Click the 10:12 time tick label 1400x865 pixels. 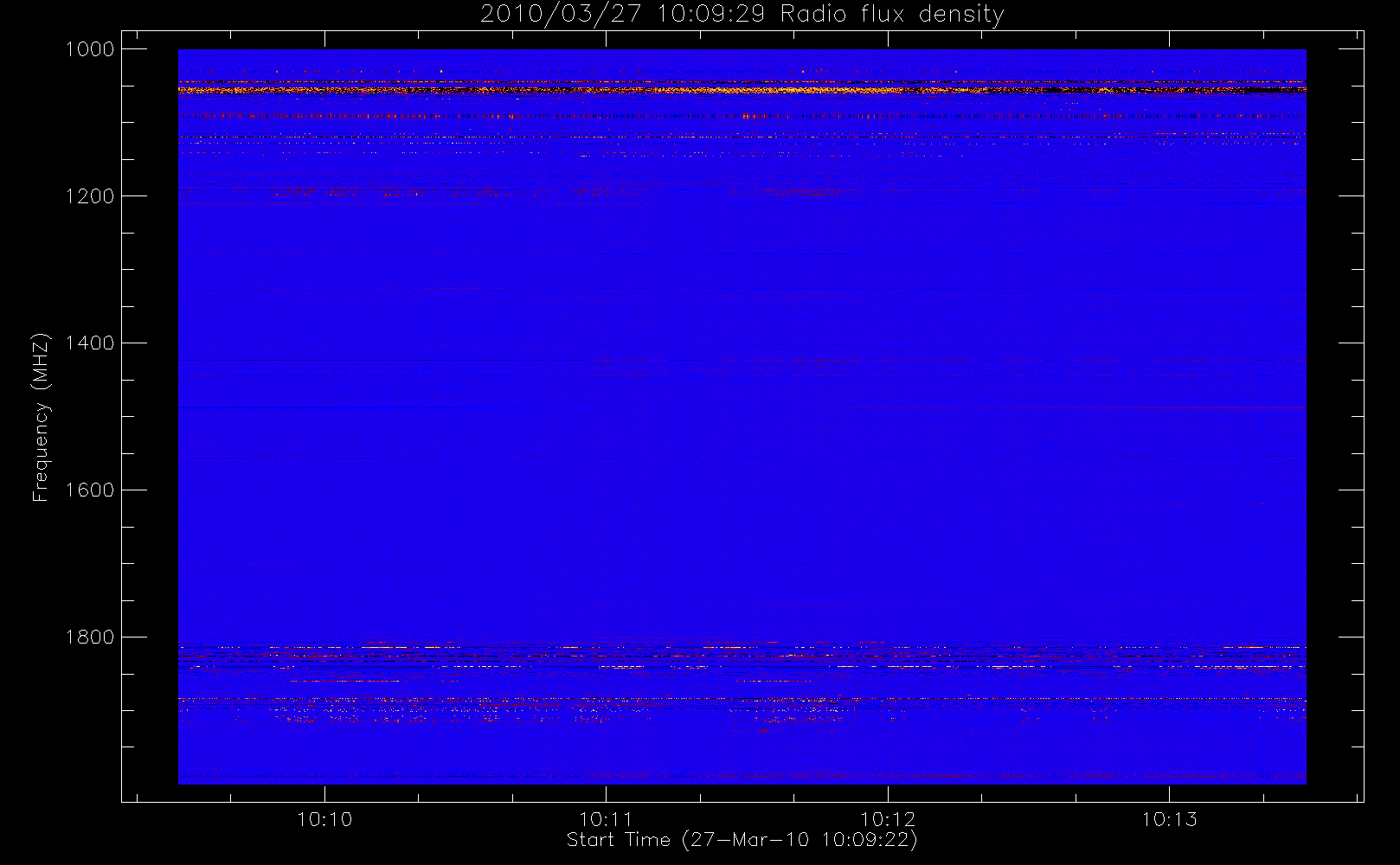[x=888, y=819]
